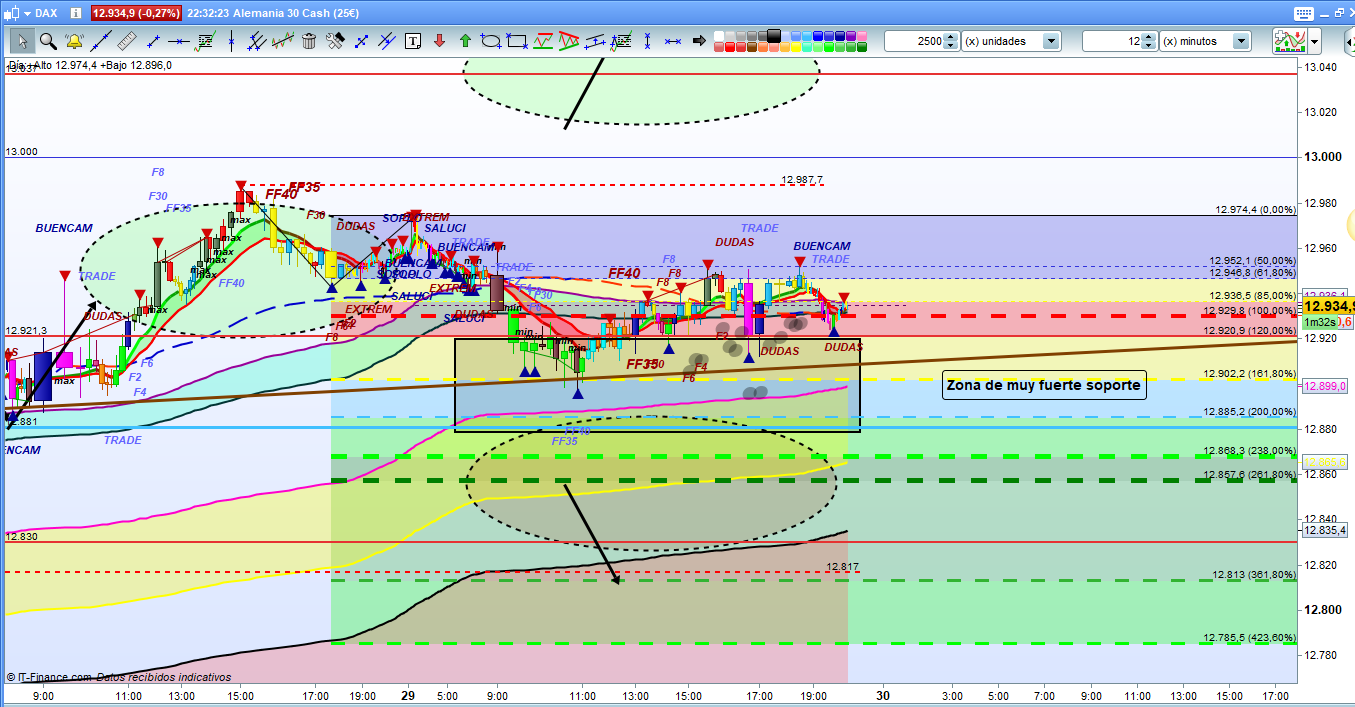The height and width of the screenshot is (707, 1355).
Task: Expand the indicators button dropdown arrow
Action: point(1314,41)
